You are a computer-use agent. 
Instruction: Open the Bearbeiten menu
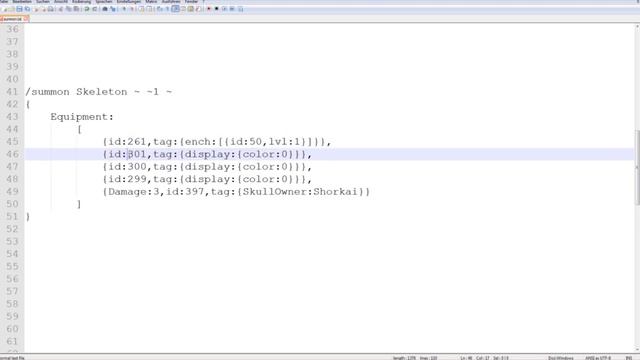pos(22,2)
